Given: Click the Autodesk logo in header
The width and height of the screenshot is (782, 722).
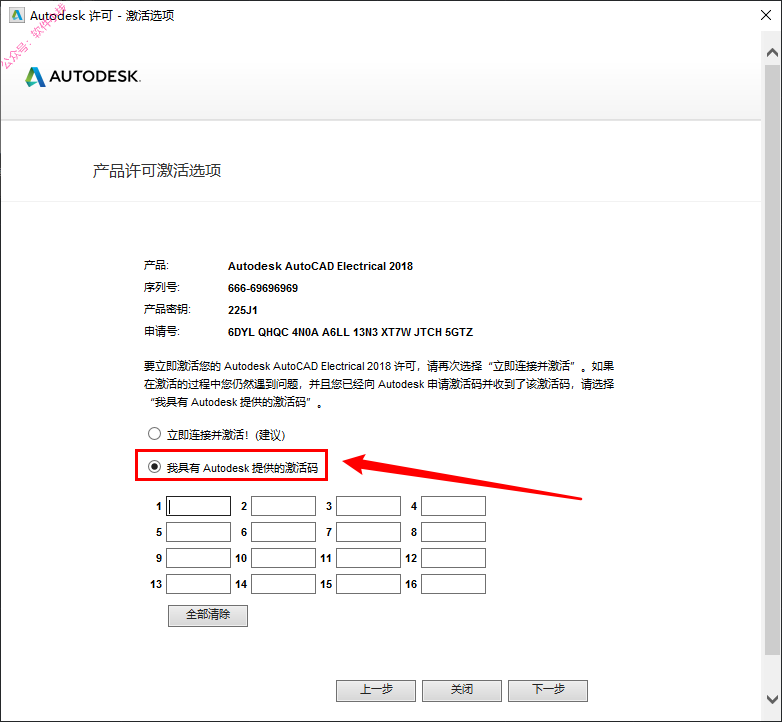Looking at the screenshot, I should (83, 77).
